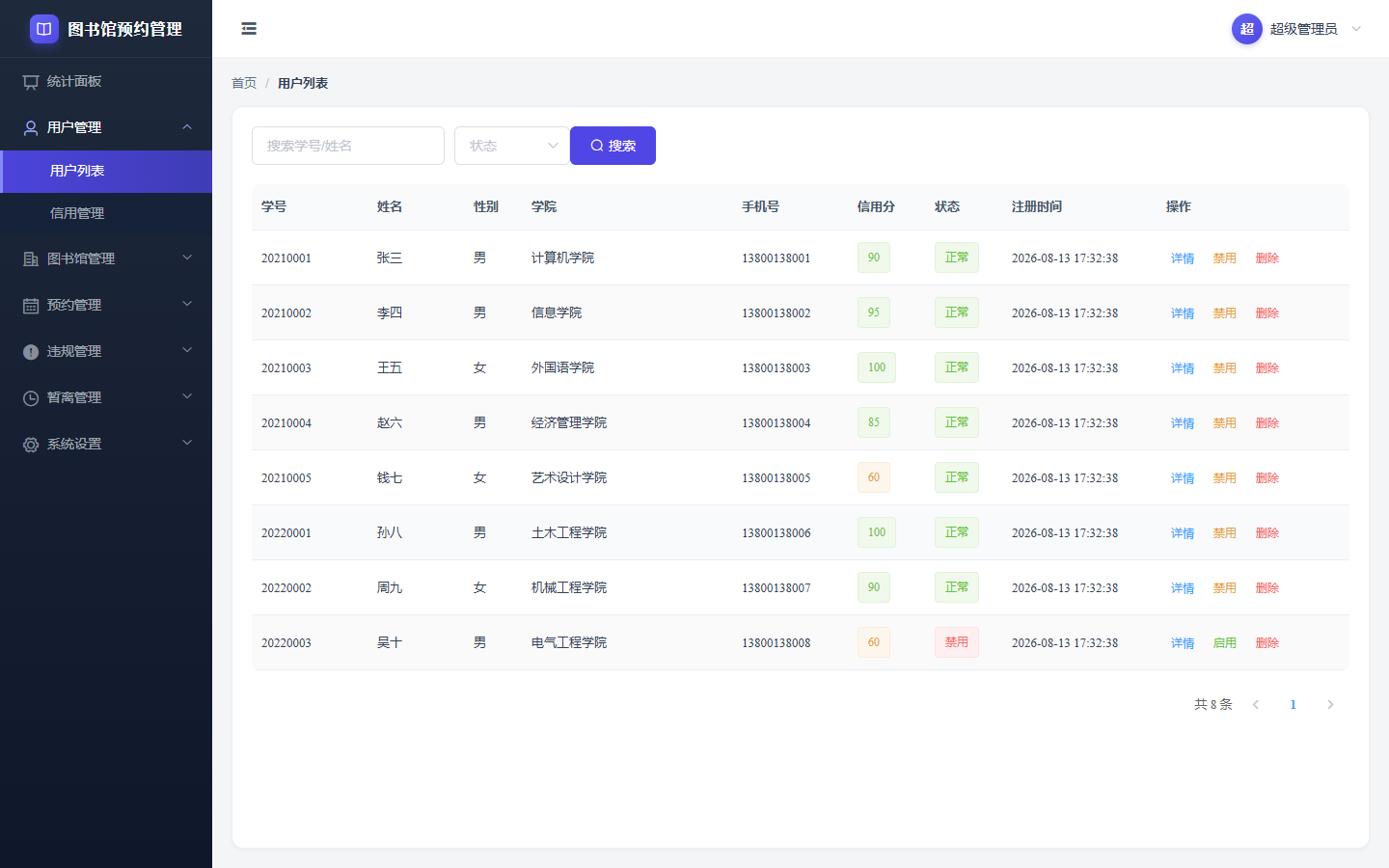Expand the 图书馆管理 menu chevron
This screenshot has width=1389, height=868.
(x=187, y=258)
